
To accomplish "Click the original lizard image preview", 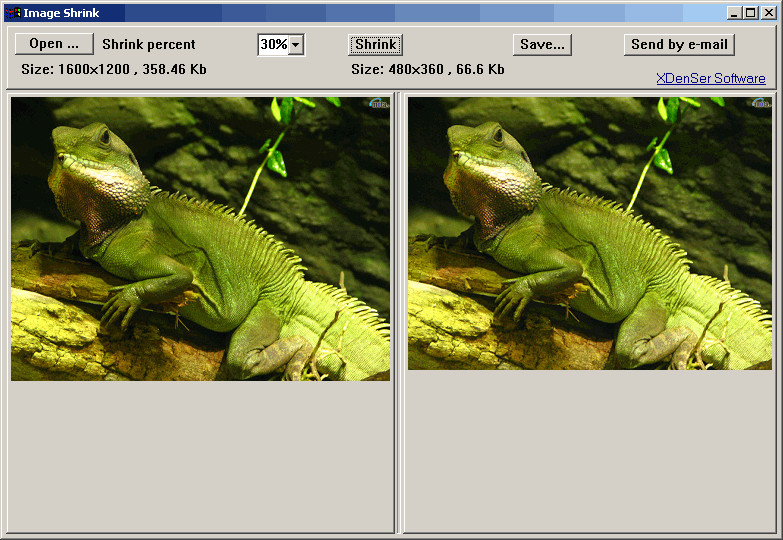I will click(200, 239).
